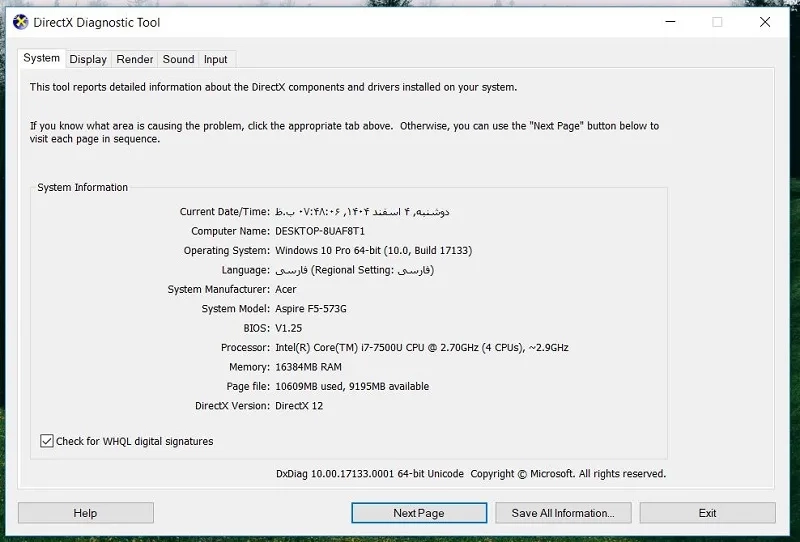800x542 pixels.
Task: Go to the Input tab
Action: pyautogui.click(x=216, y=59)
